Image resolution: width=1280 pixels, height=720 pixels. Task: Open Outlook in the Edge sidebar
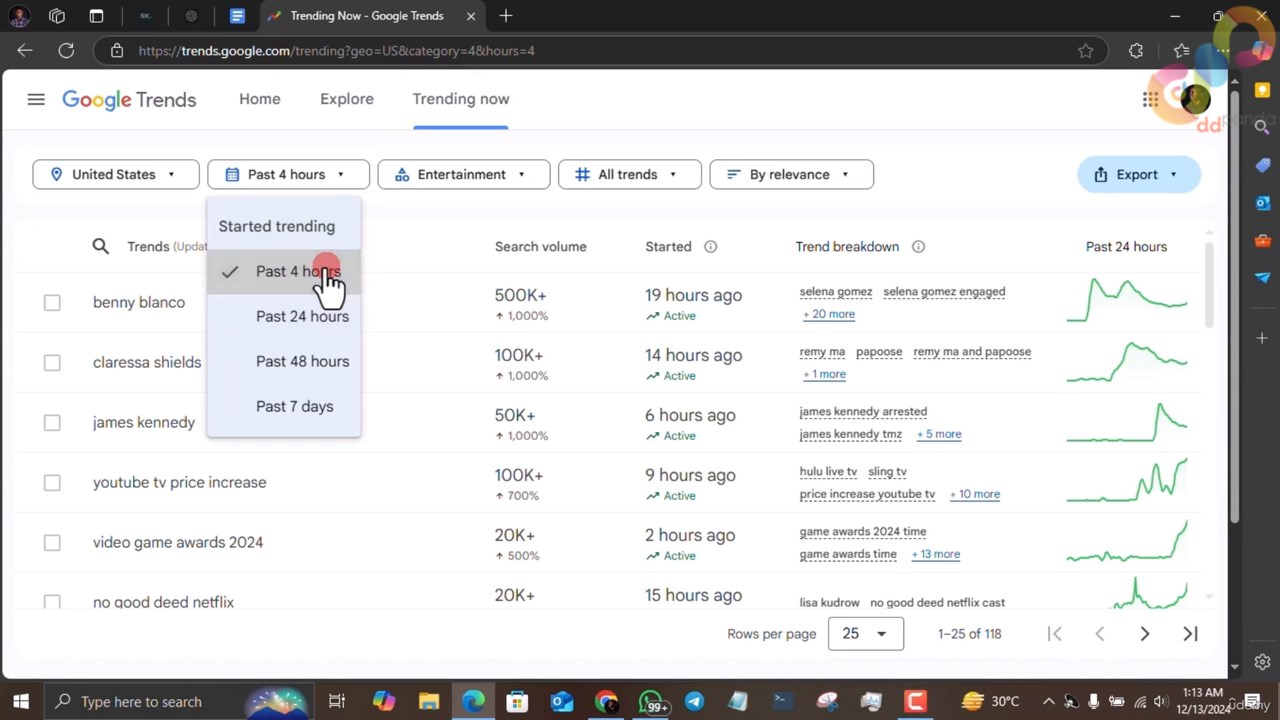point(1262,203)
